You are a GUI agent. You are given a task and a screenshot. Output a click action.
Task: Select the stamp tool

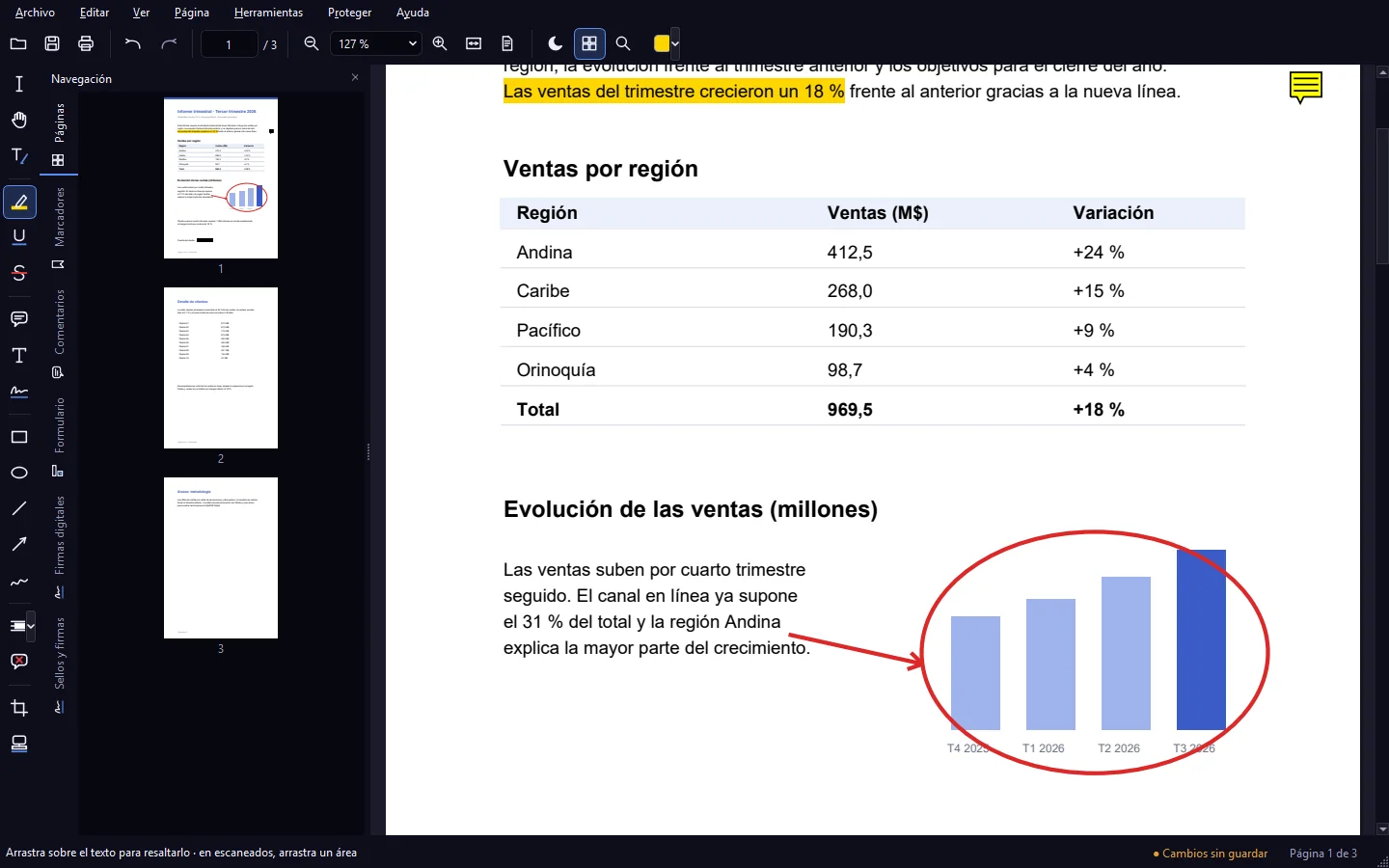19,744
